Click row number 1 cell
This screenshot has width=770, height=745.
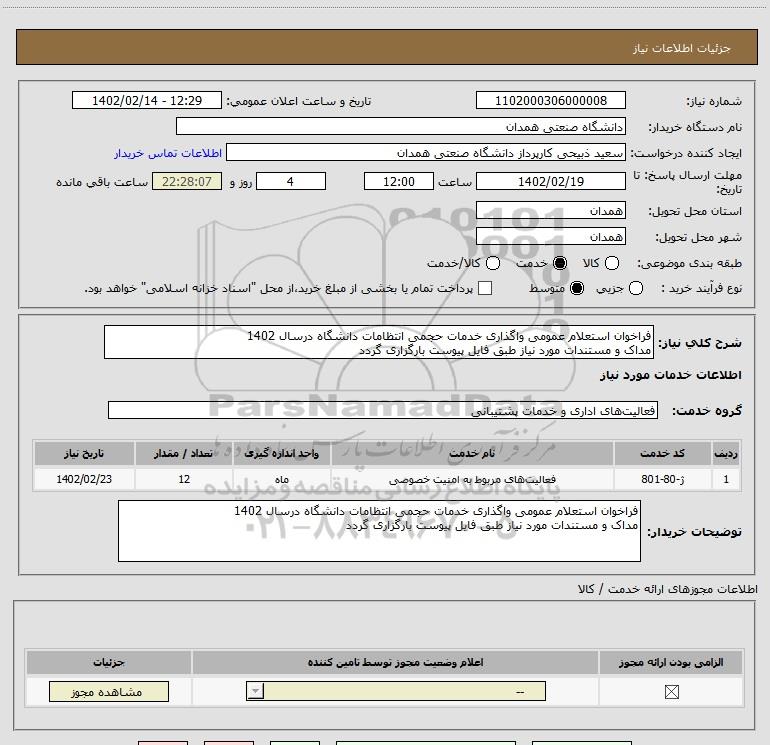pos(726,479)
